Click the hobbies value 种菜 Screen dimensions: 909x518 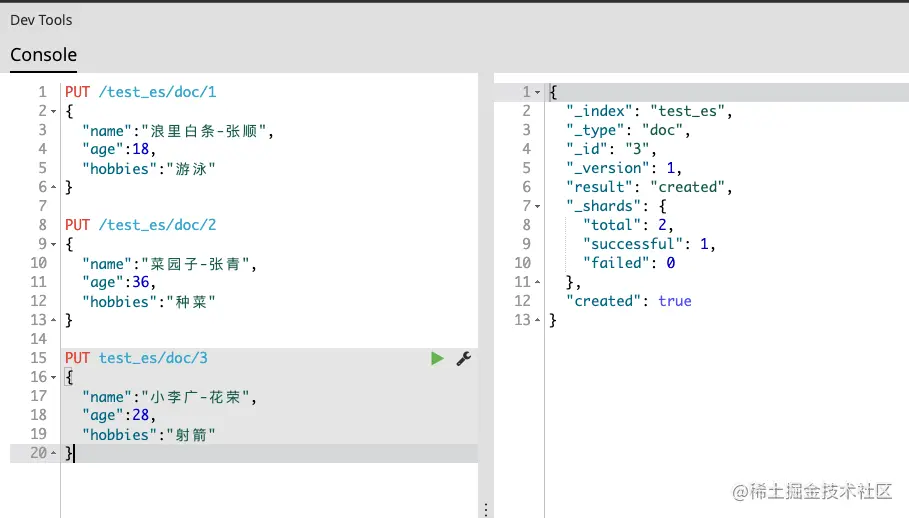coord(191,302)
